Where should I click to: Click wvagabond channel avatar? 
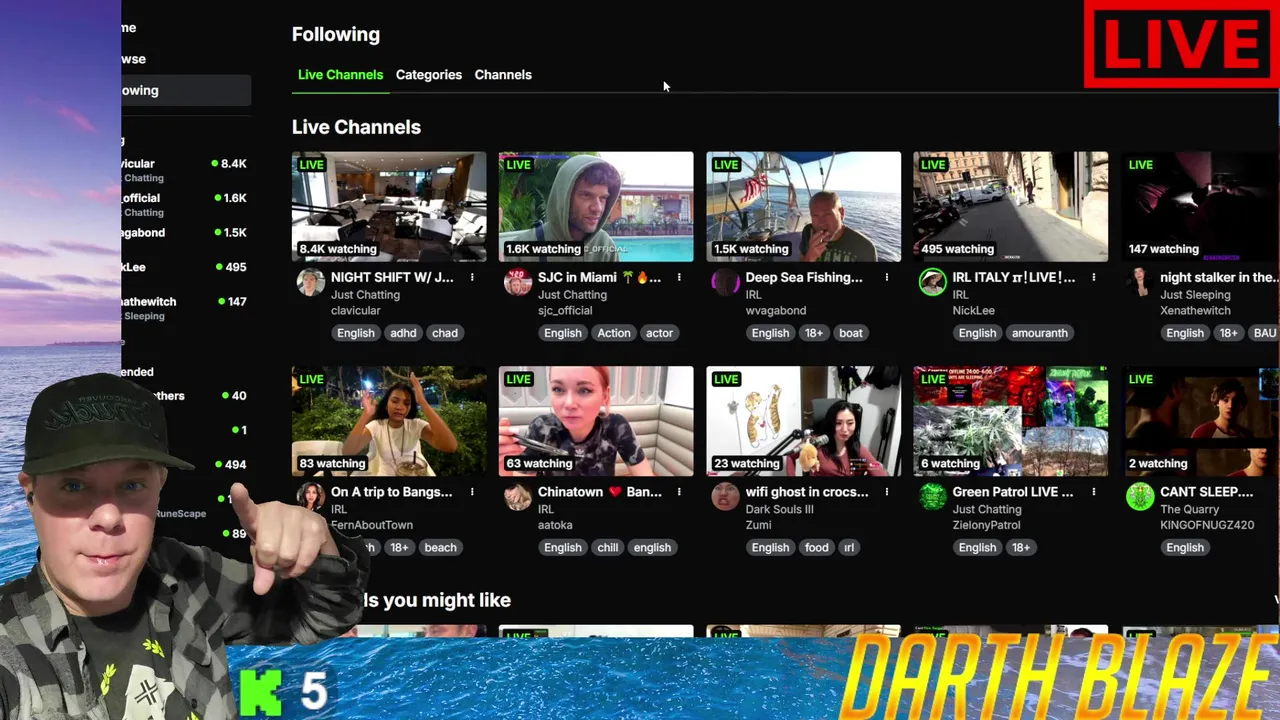point(725,282)
